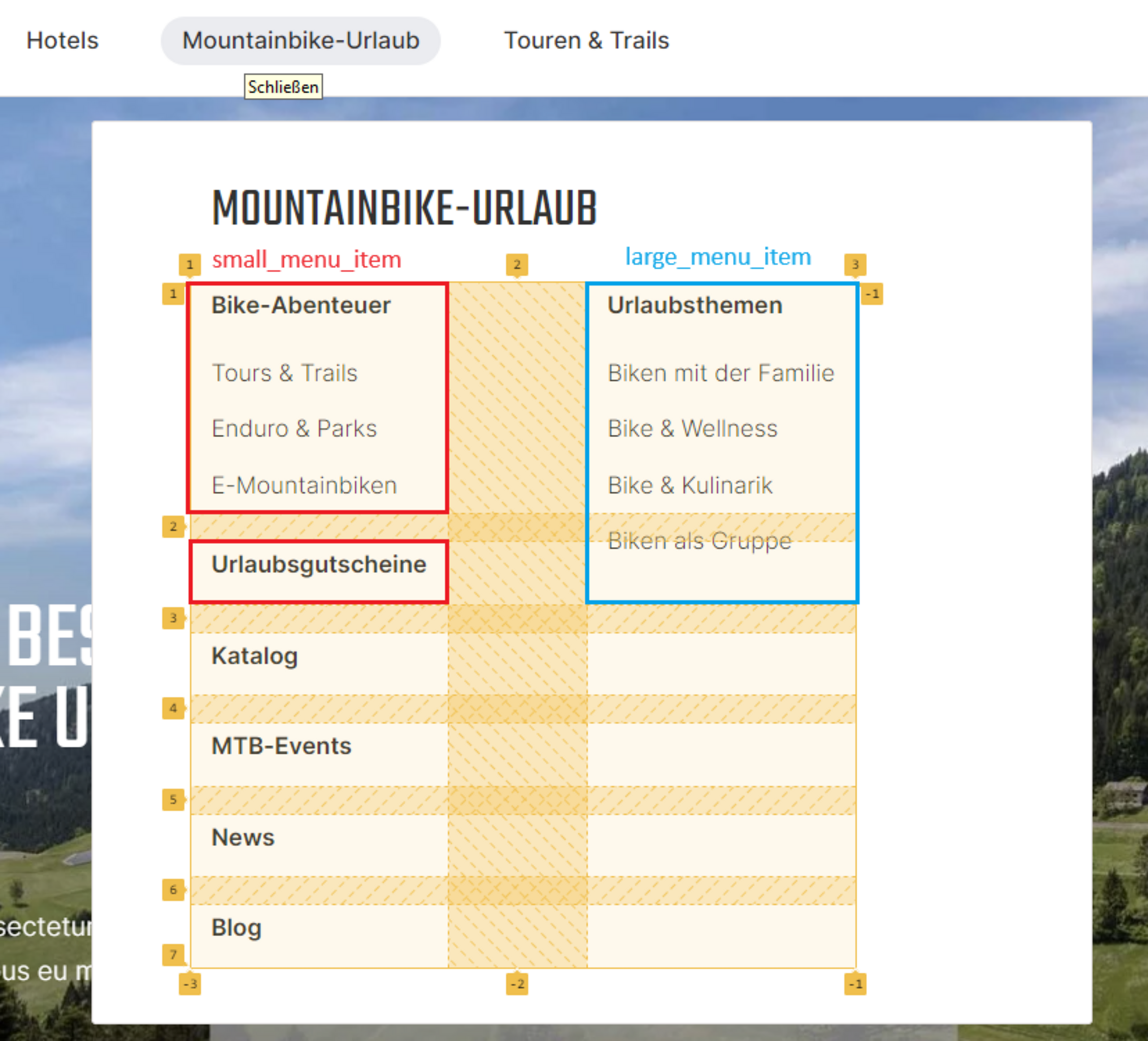Open the News menu entry
Image resolution: width=1148 pixels, height=1041 pixels.
click(x=243, y=837)
